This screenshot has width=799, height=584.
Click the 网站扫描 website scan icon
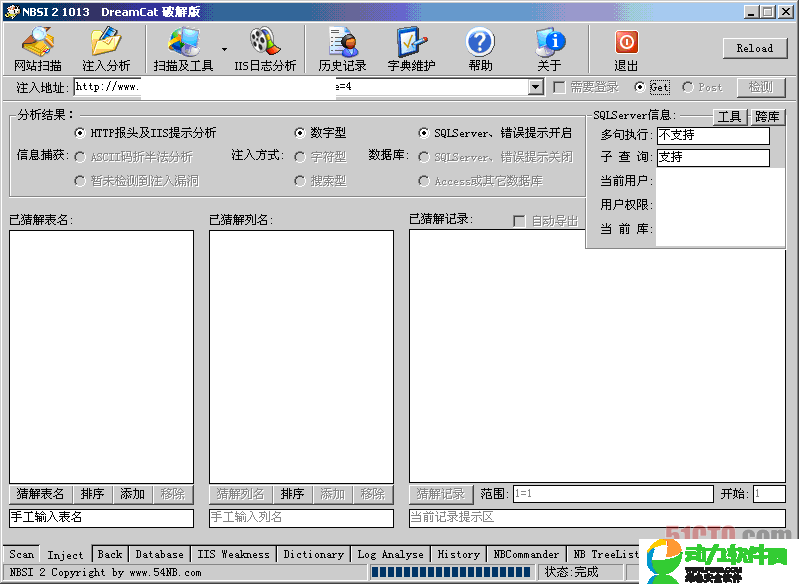click(38, 49)
